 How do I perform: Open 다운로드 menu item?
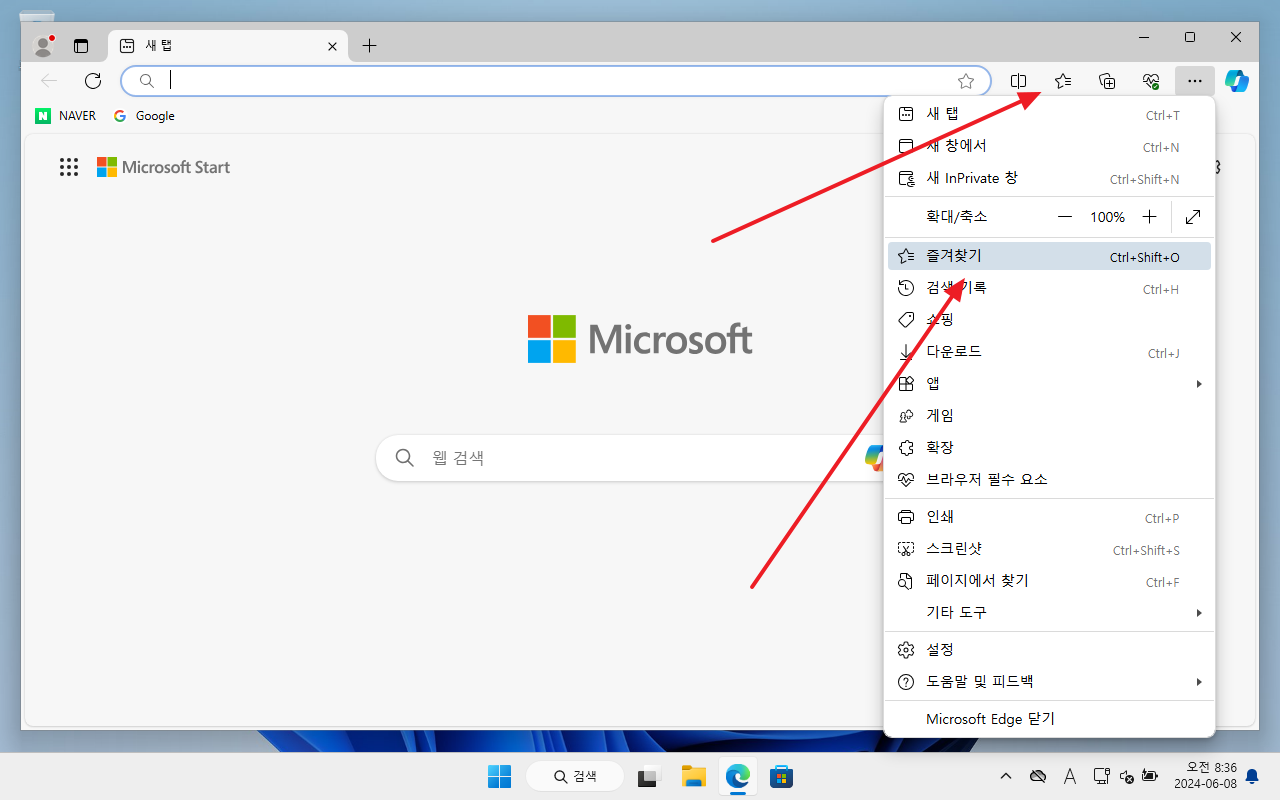pyautogui.click(x=1049, y=353)
